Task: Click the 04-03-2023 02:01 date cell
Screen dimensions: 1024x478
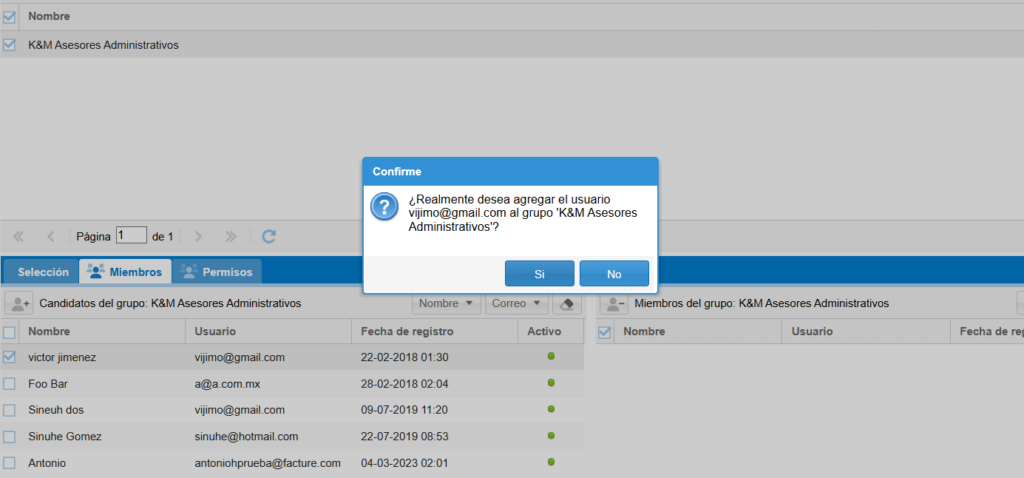Action: 404,463
